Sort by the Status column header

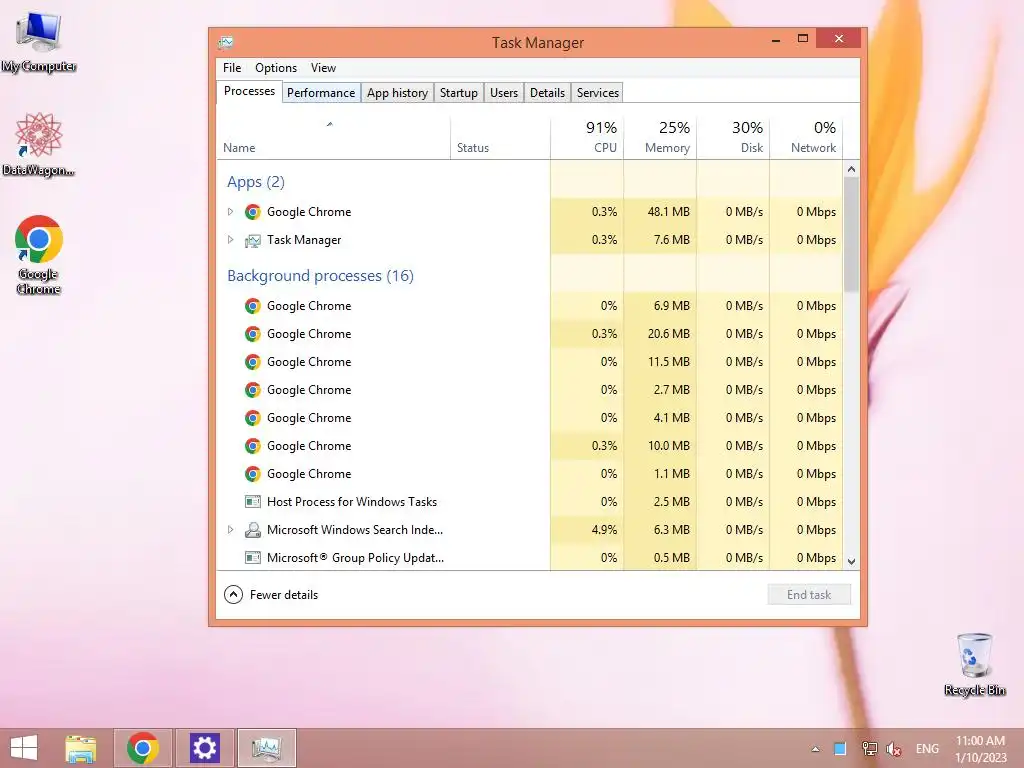point(500,138)
